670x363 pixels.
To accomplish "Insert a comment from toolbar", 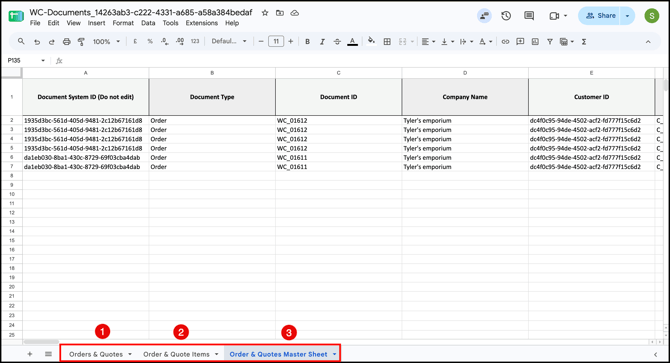I will tap(520, 41).
